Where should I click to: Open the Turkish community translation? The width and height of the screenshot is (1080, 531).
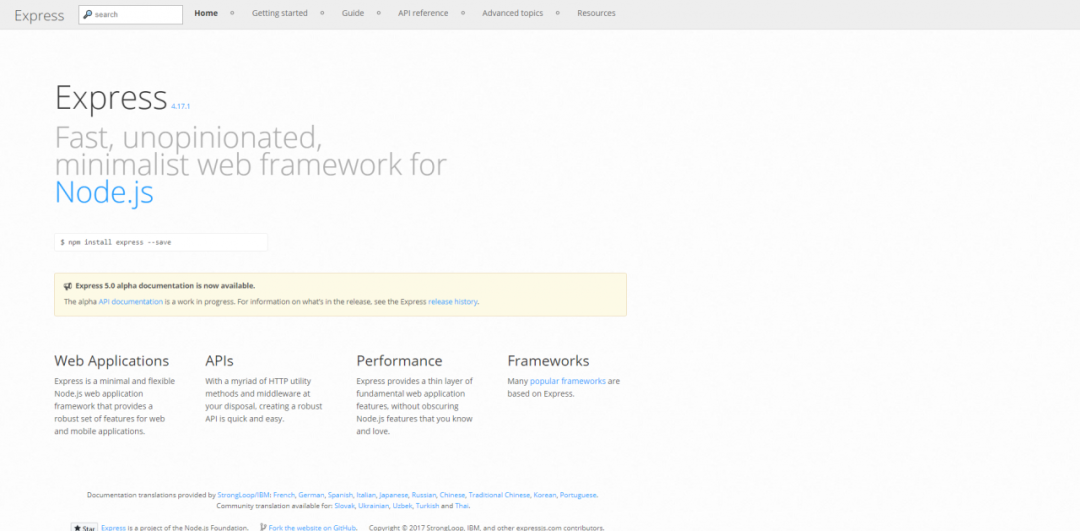[427, 506]
